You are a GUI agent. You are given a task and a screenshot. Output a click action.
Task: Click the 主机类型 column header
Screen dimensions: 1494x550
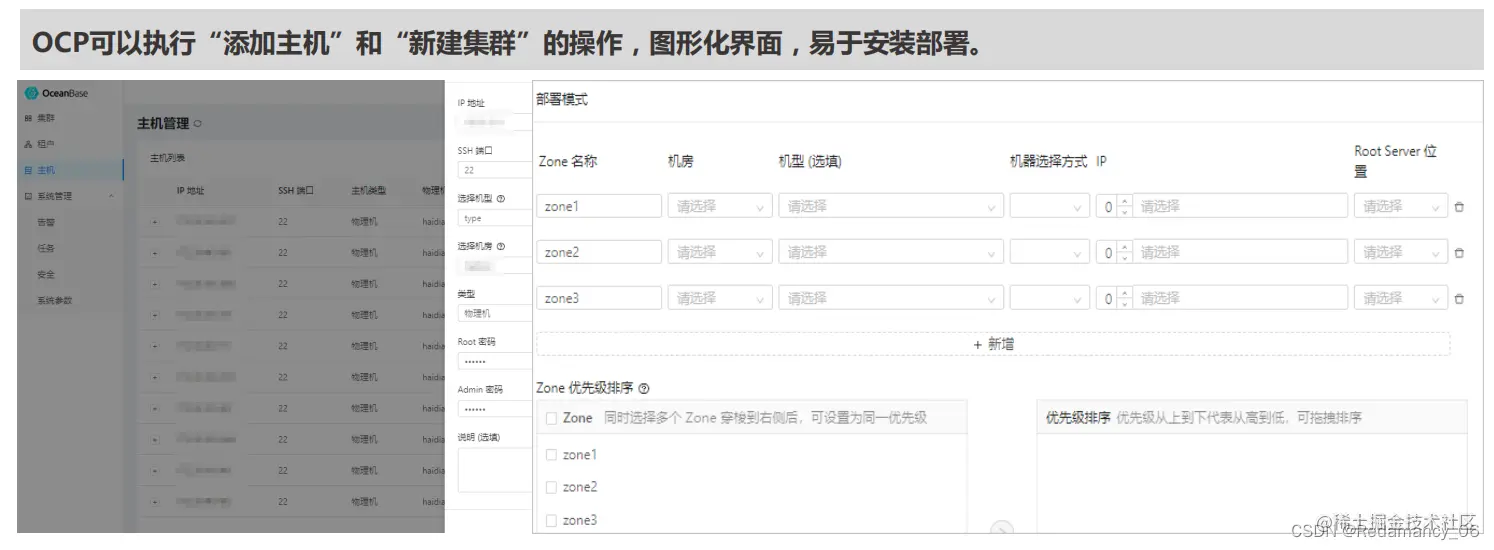coord(368,190)
